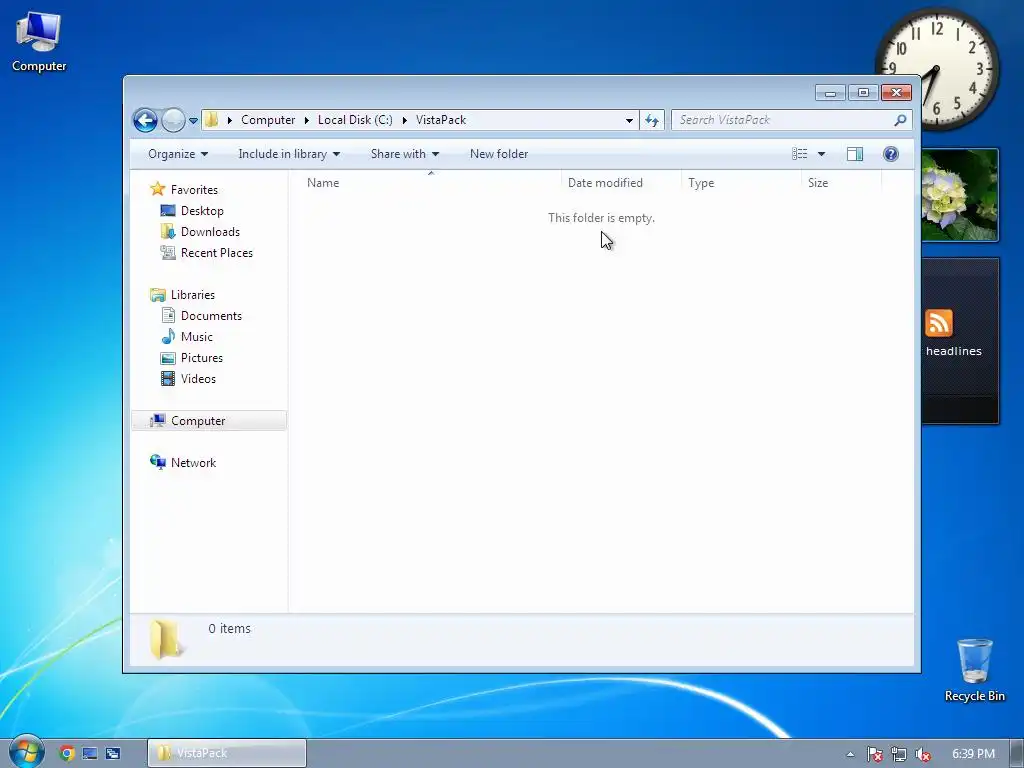1024x768 pixels.
Task: Create a New folder
Action: pos(499,154)
